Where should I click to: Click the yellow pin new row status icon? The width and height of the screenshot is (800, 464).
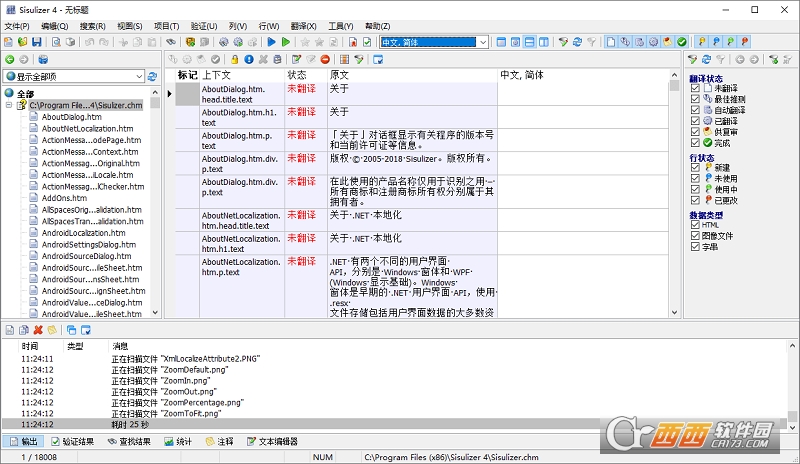tap(702, 42)
